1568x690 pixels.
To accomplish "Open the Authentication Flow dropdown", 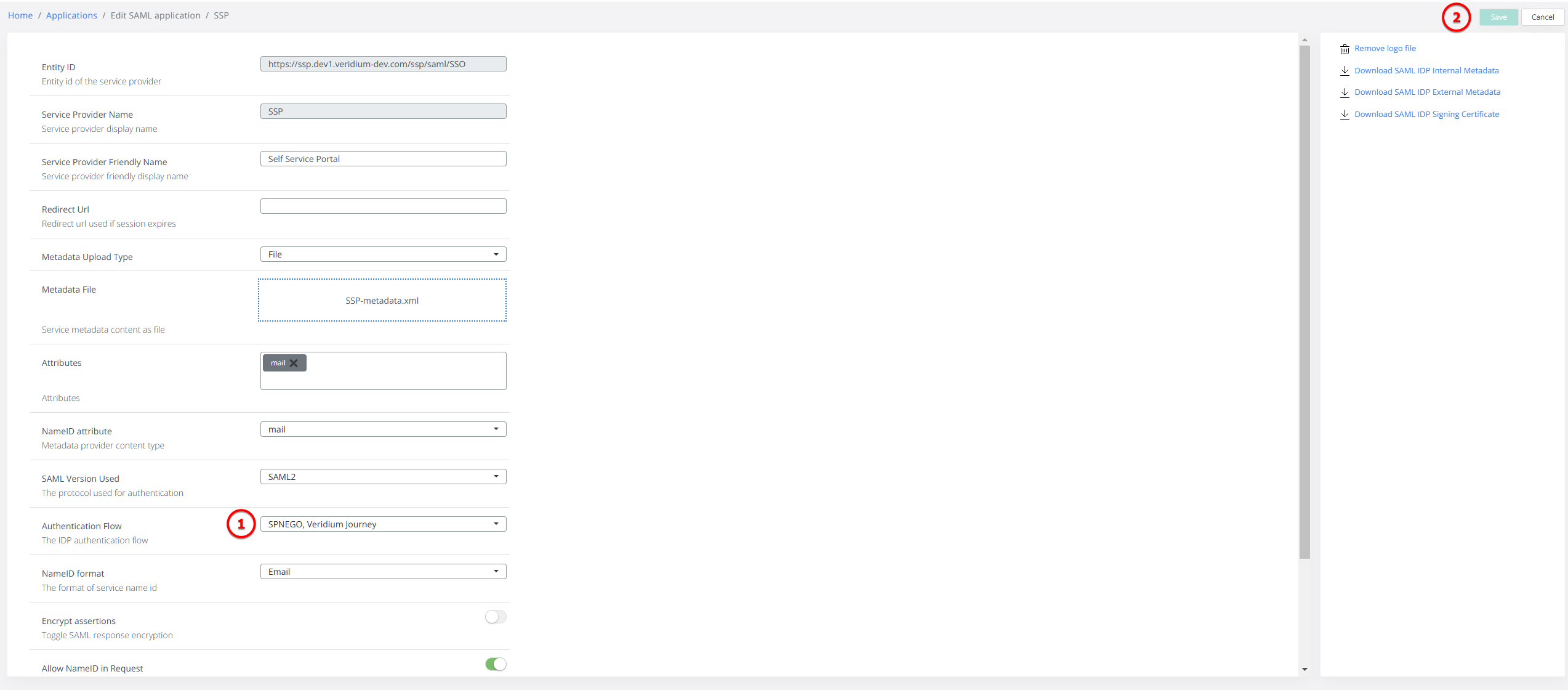I will [x=496, y=524].
